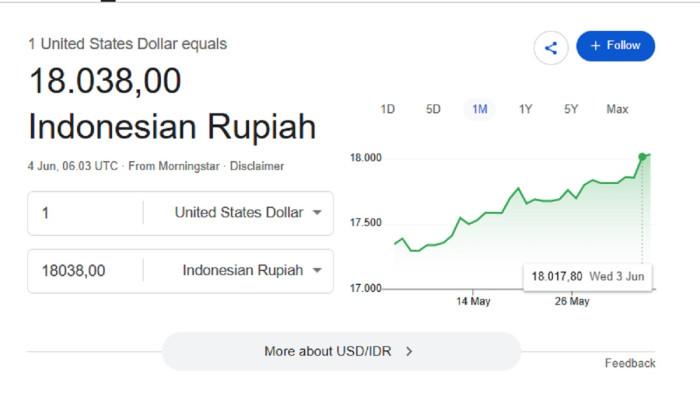Follow the USD/IDR currency pair
This screenshot has height=393, width=700.
click(616, 46)
